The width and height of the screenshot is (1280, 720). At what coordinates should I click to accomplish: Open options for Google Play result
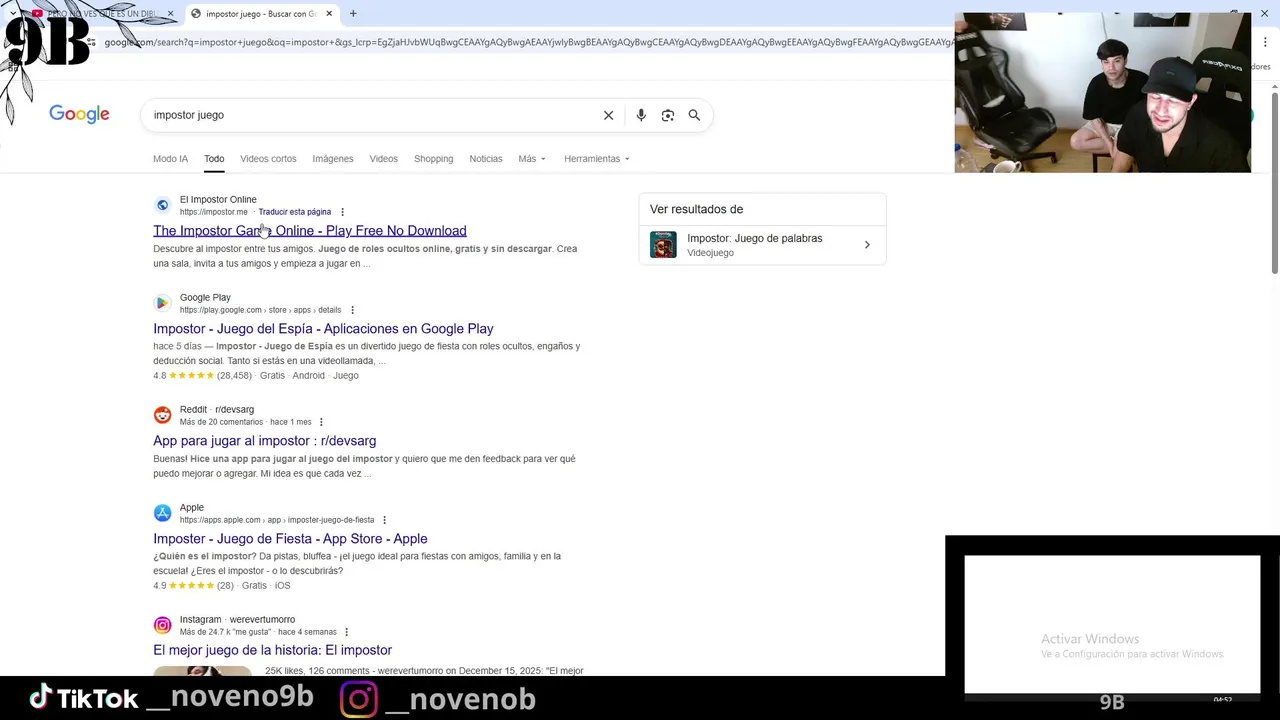tap(352, 310)
